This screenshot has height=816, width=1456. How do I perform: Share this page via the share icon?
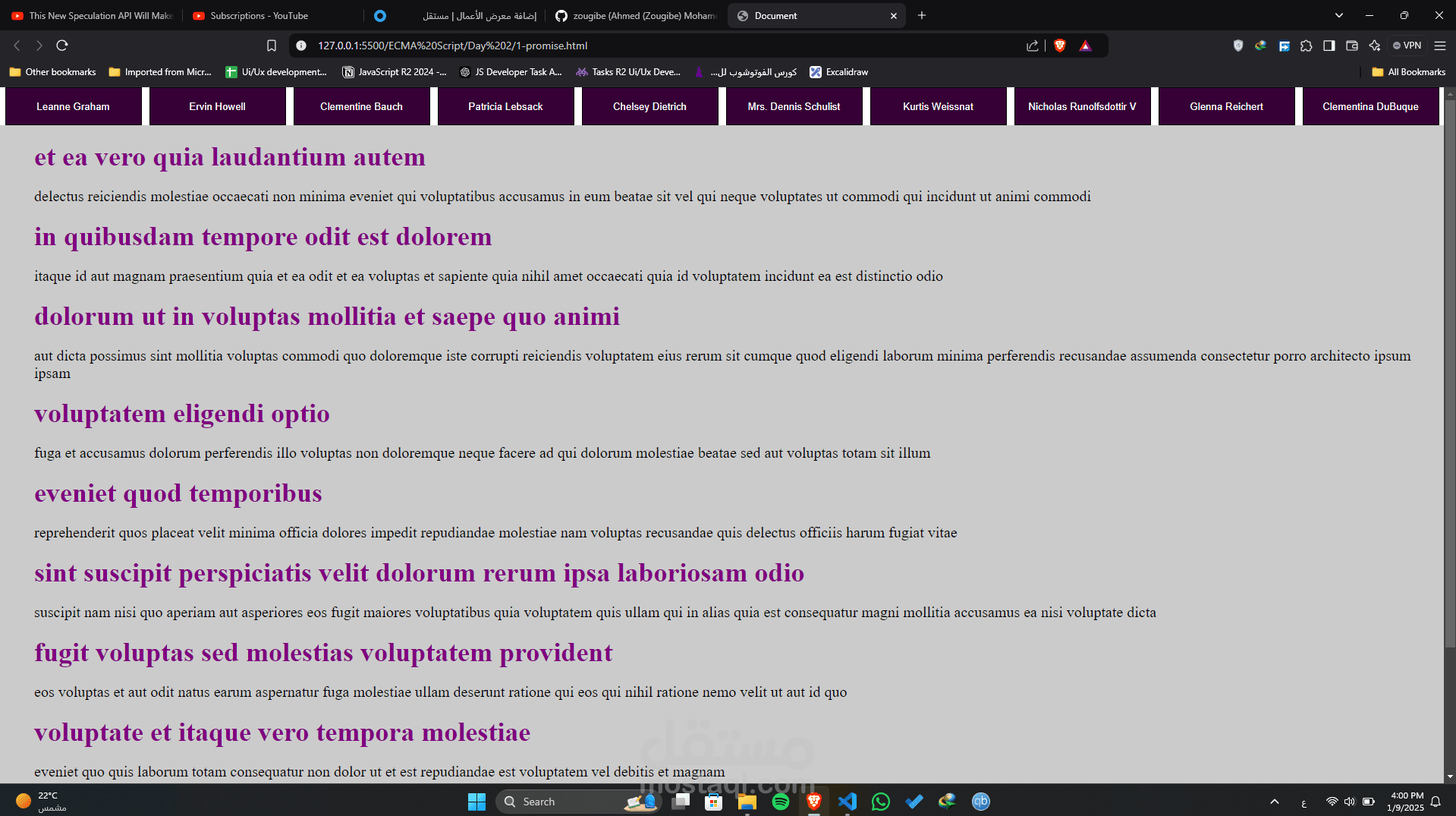[x=1033, y=46]
